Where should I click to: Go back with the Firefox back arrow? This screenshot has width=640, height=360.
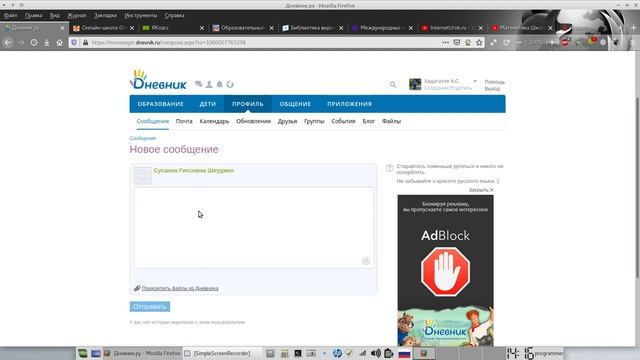8,42
